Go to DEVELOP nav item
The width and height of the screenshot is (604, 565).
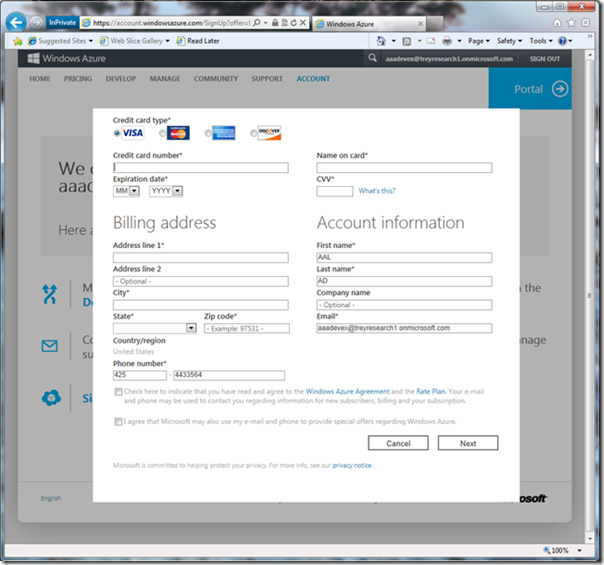[x=121, y=79]
